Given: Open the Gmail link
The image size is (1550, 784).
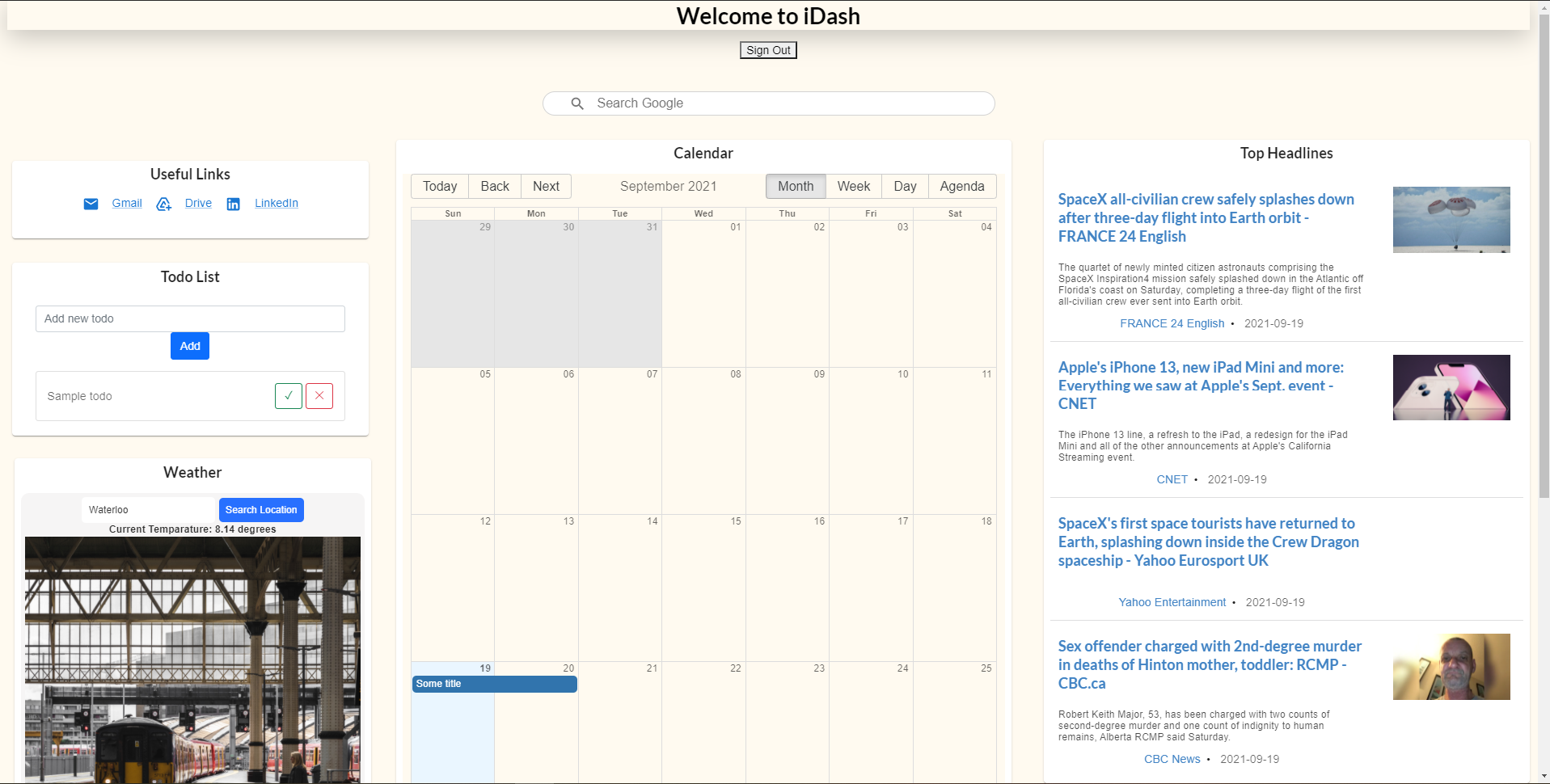Looking at the screenshot, I should pos(127,203).
